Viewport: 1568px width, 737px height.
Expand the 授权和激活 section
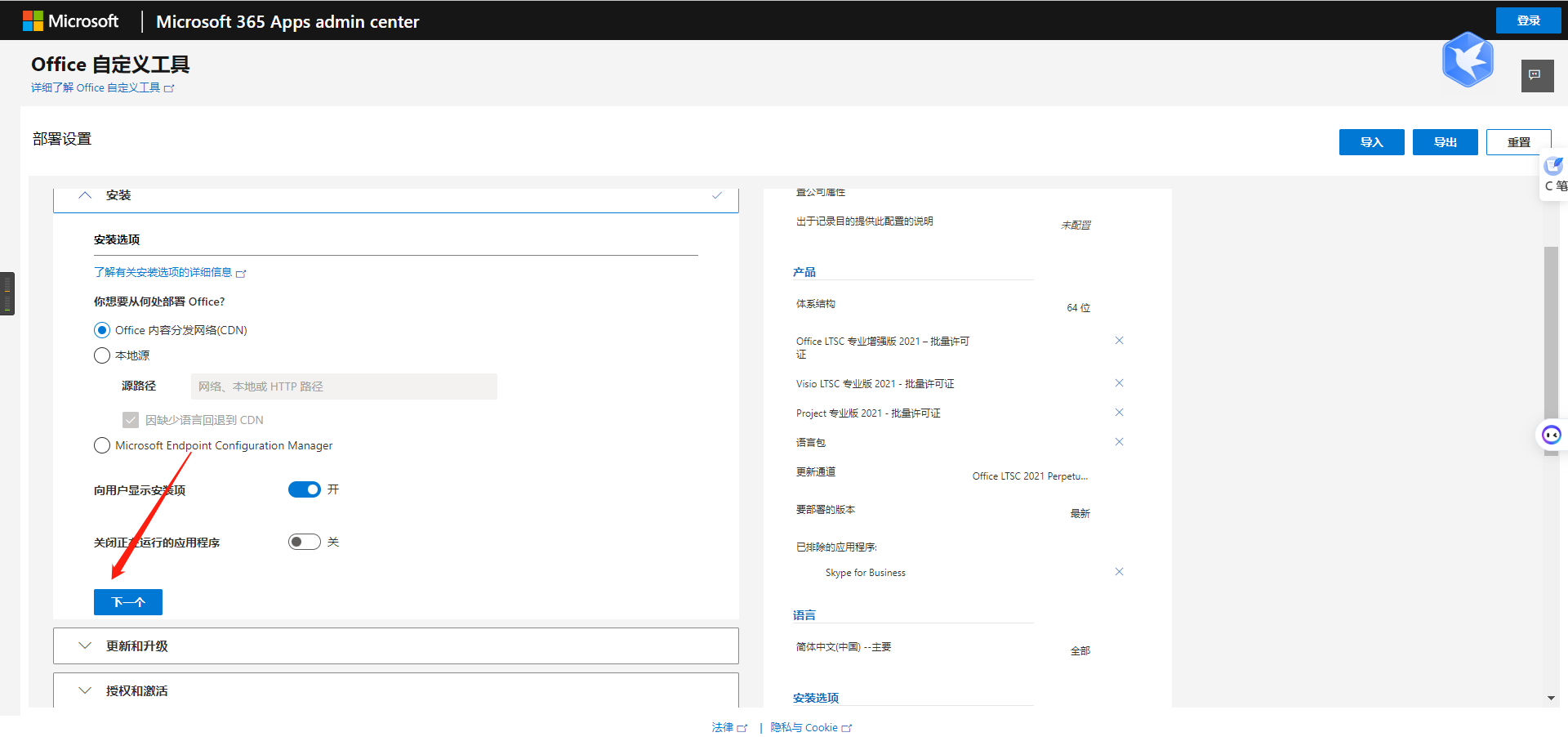tap(85, 690)
